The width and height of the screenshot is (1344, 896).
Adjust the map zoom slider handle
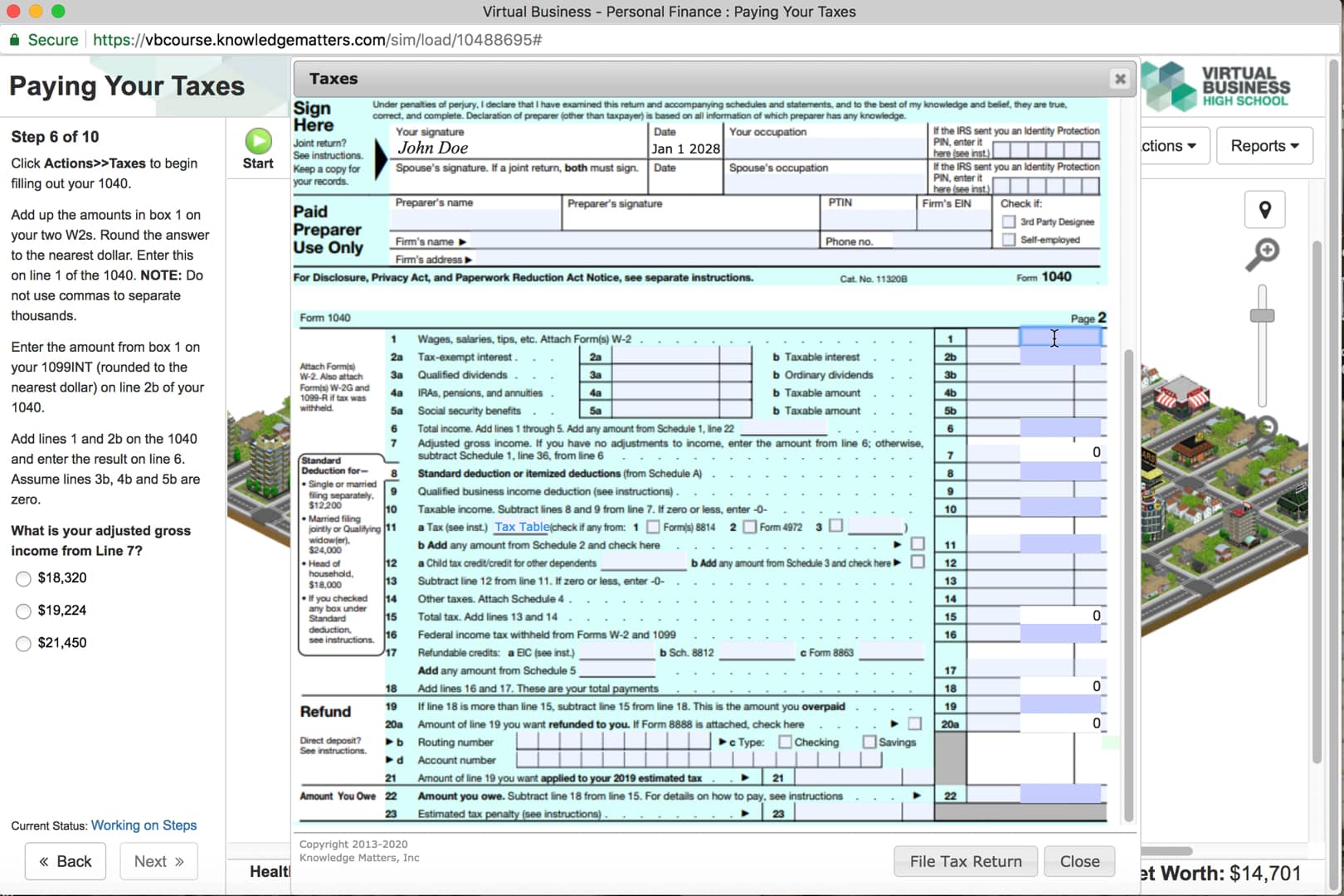coord(1262,316)
